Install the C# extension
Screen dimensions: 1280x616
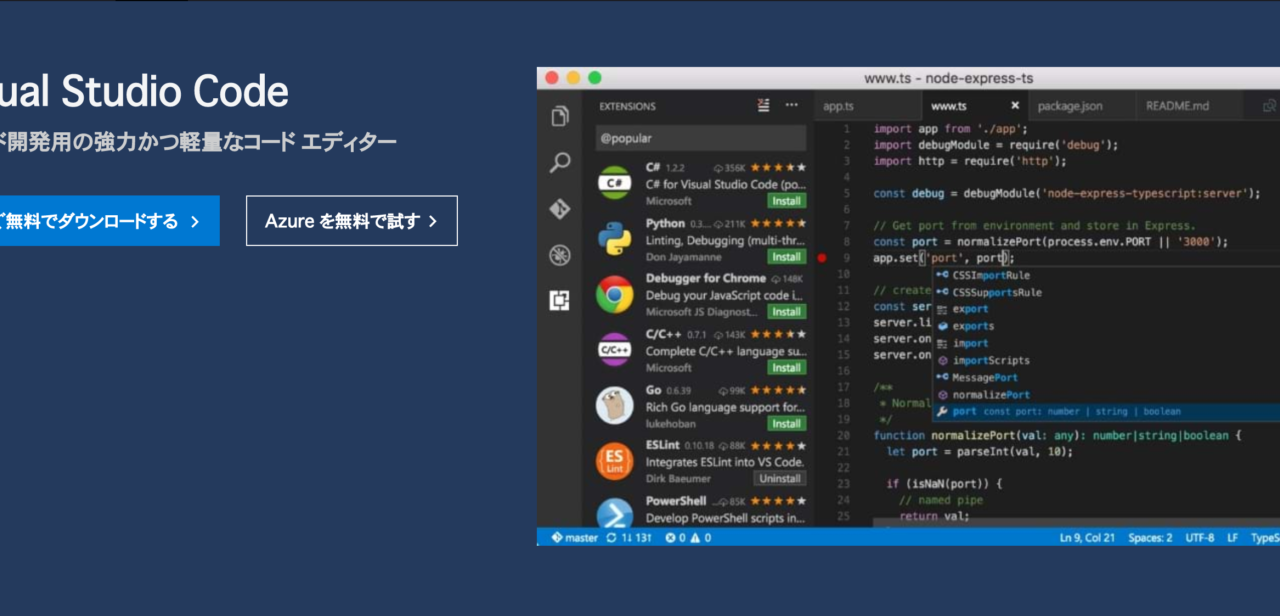[x=786, y=201]
